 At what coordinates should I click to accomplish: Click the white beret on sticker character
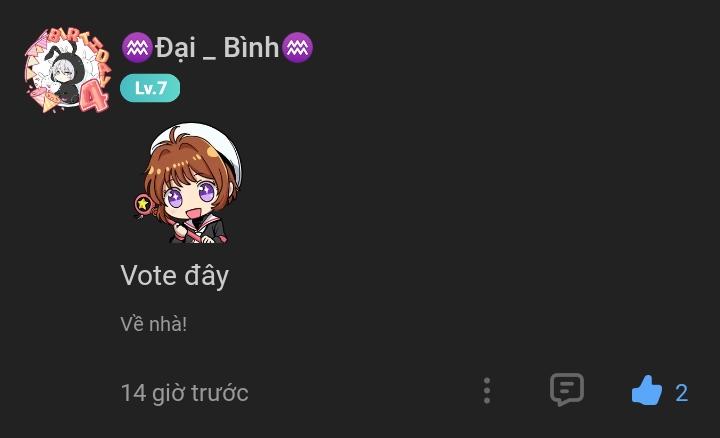(x=202, y=142)
